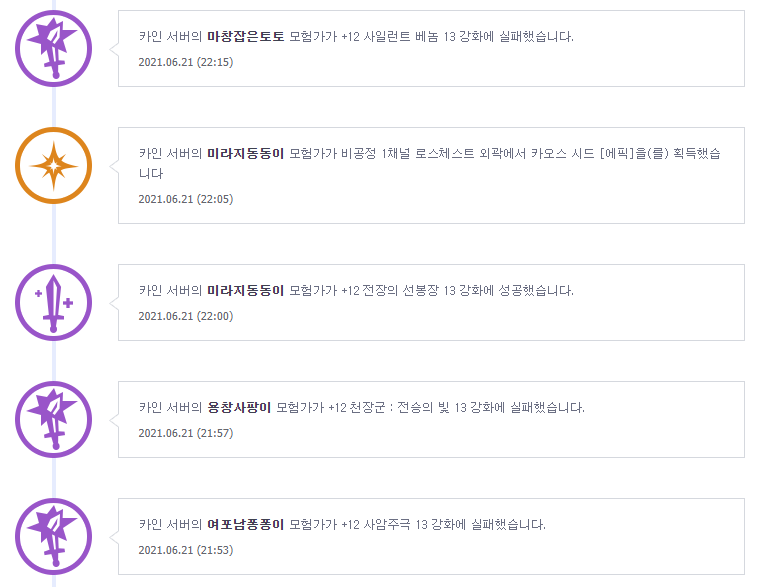
Task: Select the 카오스 시드 [에픽] acquisition card
Action: [431, 175]
